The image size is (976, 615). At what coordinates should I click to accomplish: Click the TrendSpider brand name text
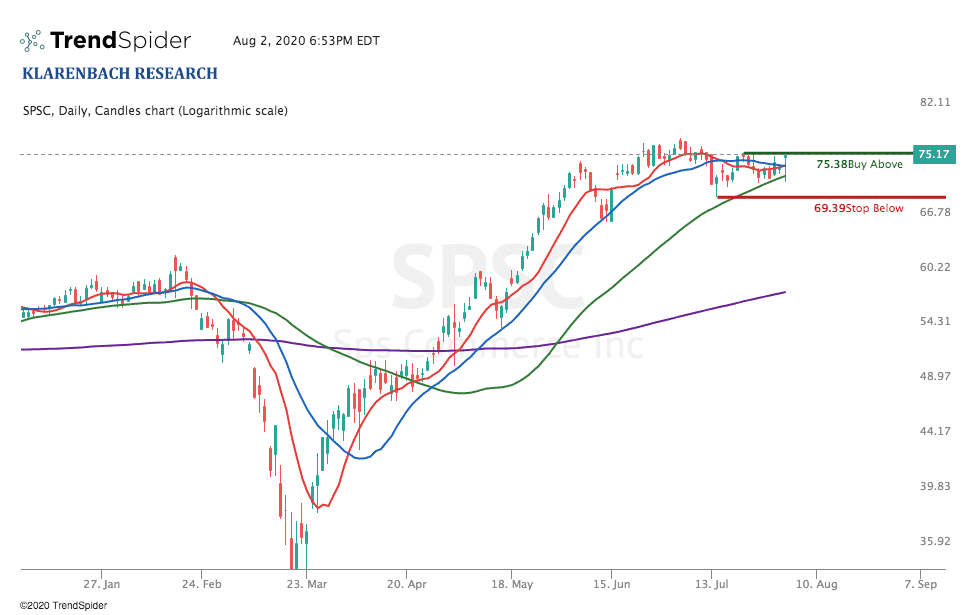click(120, 40)
